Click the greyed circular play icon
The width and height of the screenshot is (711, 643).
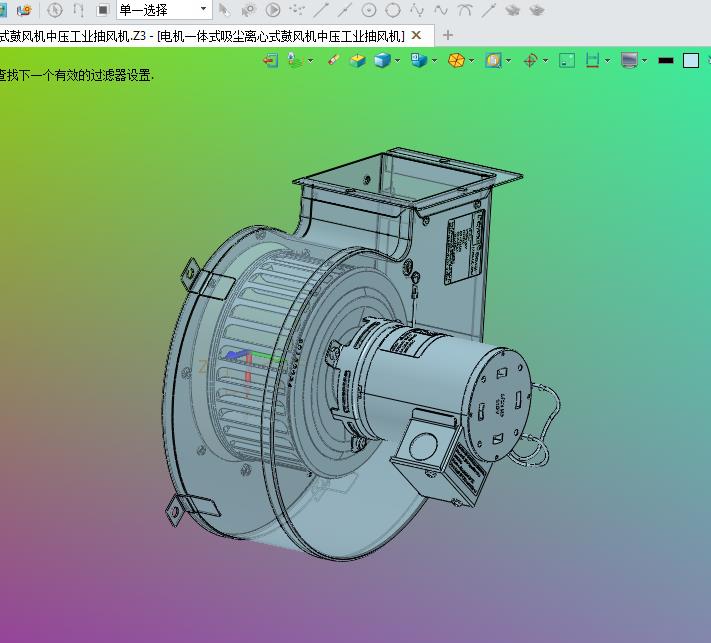click(273, 10)
